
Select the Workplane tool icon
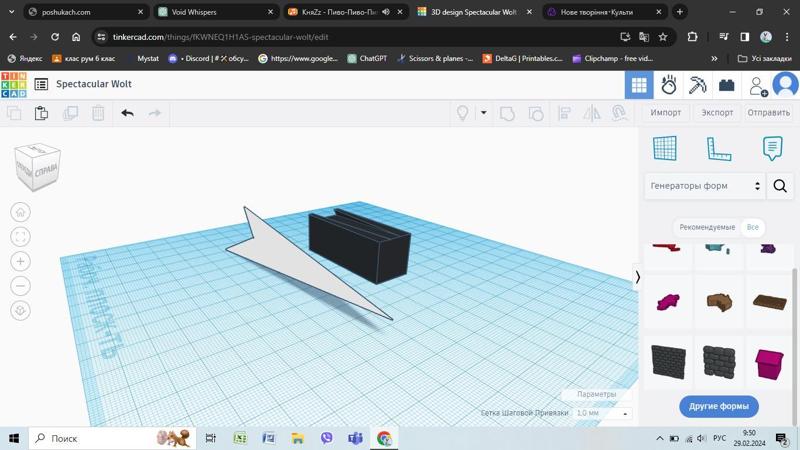coord(665,148)
